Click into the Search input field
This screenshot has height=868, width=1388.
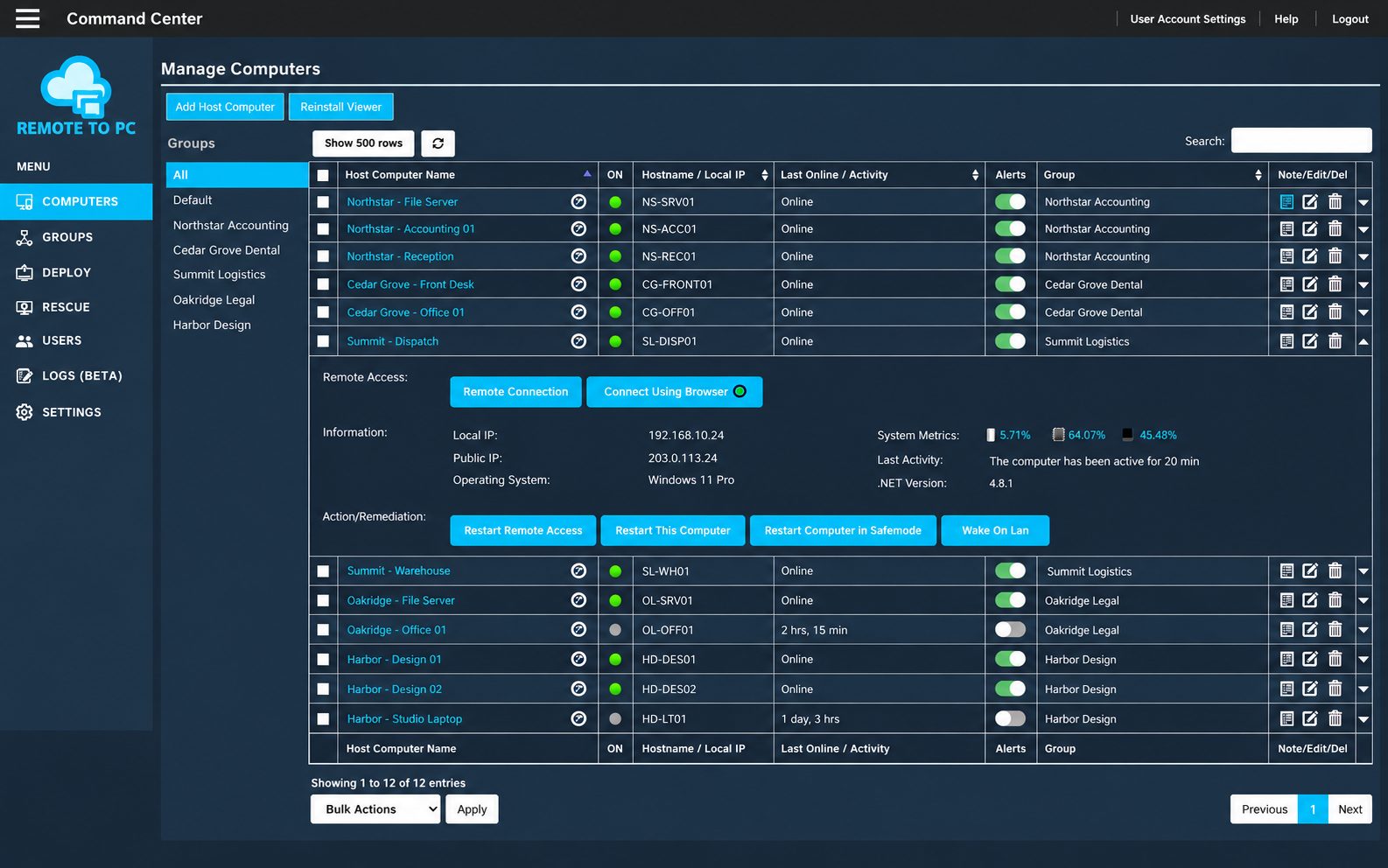1301,141
